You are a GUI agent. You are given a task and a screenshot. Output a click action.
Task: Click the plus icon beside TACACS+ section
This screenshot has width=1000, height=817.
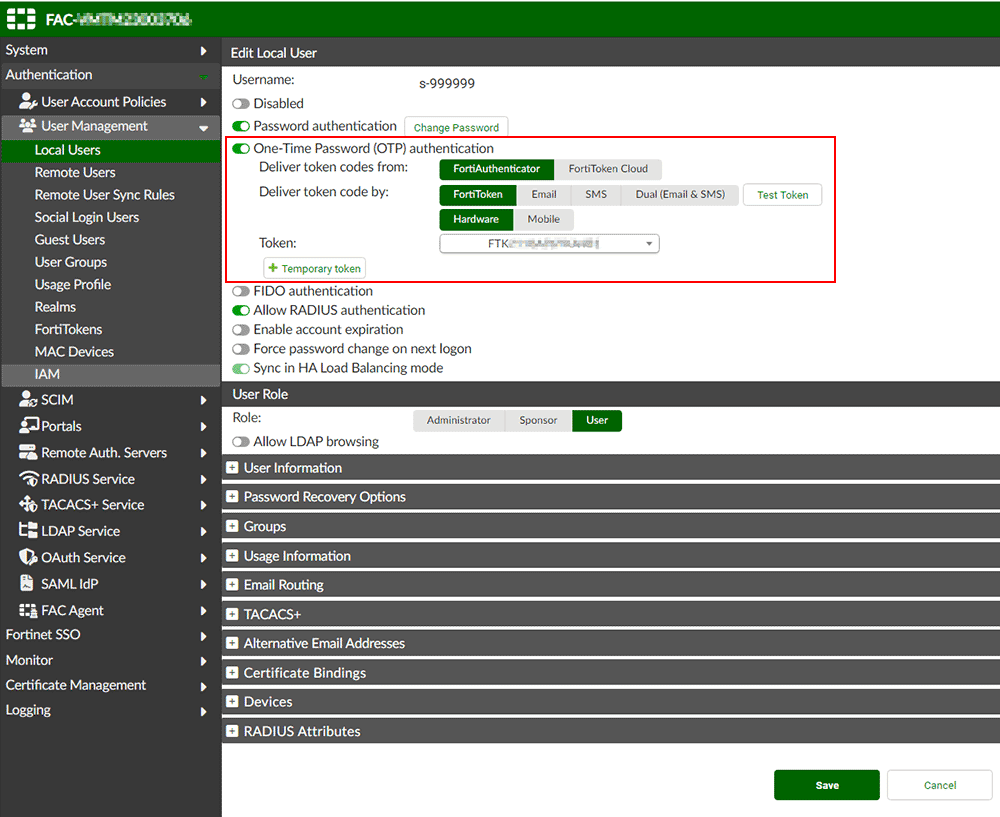click(x=232, y=614)
